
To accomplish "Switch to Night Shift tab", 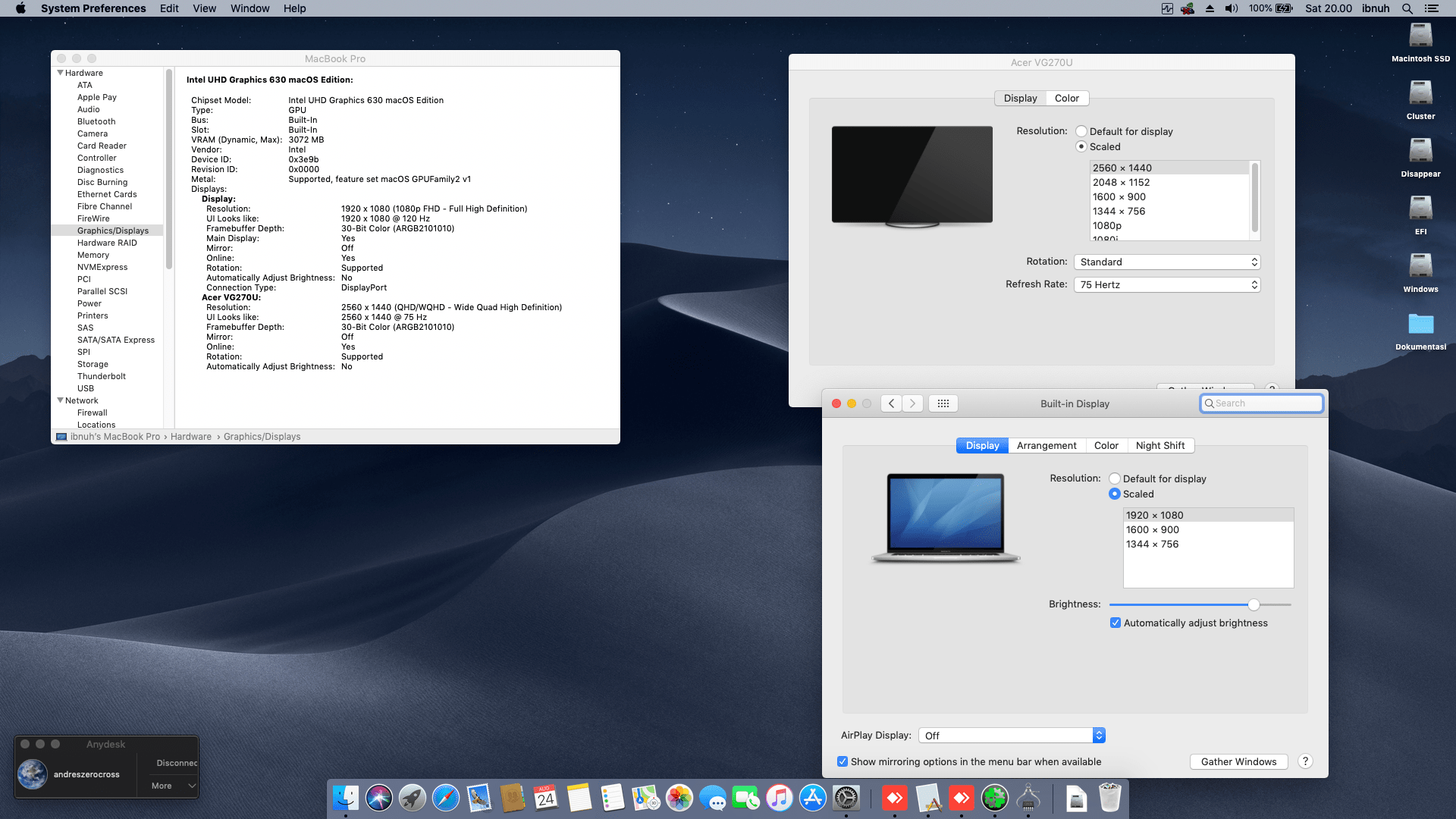I will [1160, 445].
